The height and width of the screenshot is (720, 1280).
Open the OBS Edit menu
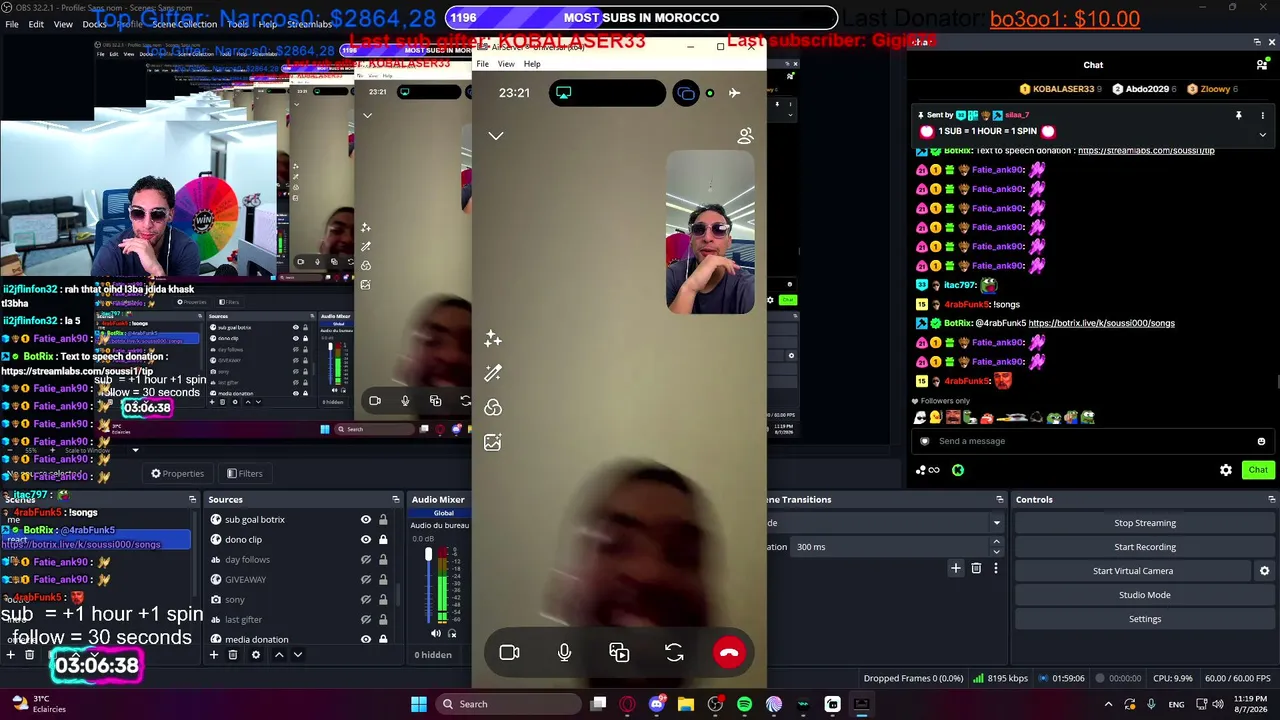point(36,24)
